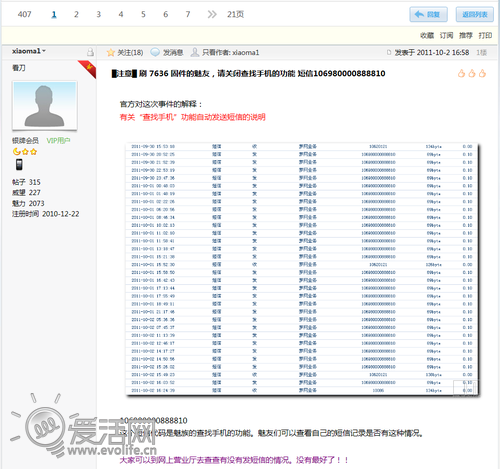The width and height of the screenshot is (500, 469).
Task: Select current page 1 in pagination
Action: (54, 14)
